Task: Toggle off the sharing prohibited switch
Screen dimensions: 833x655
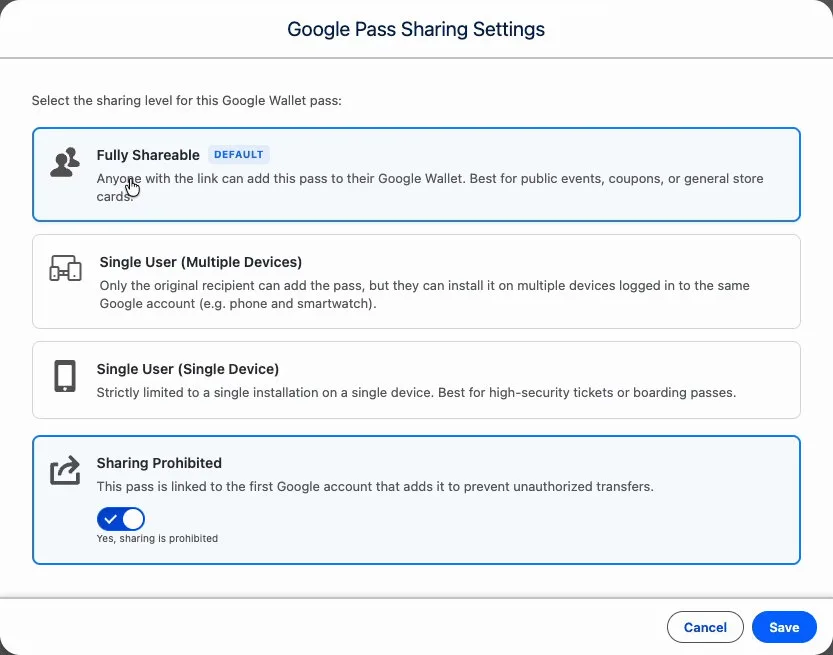Action: pyautogui.click(x=121, y=519)
